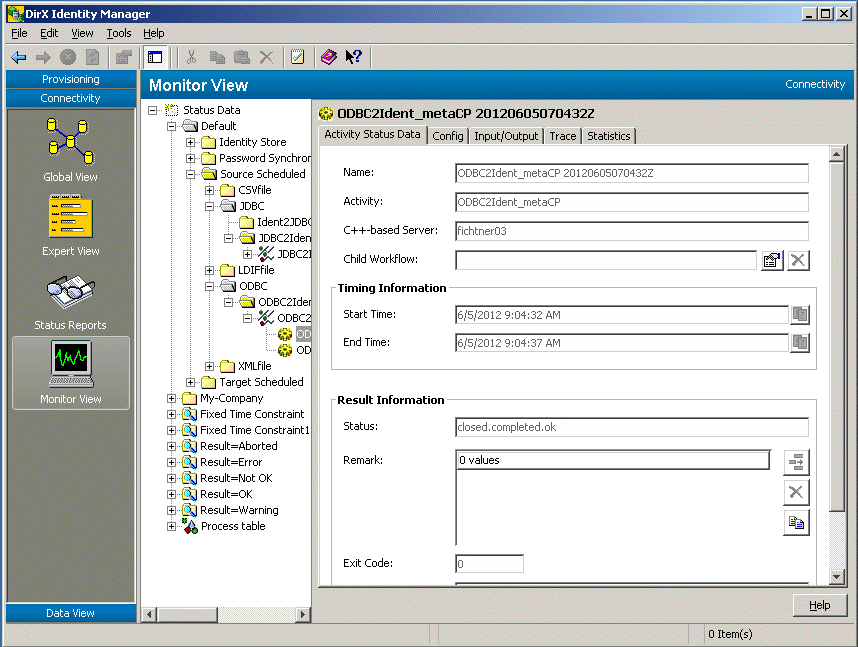The height and width of the screenshot is (647, 858).
Task: Switch to the Statistics tab
Action: [x=608, y=136]
